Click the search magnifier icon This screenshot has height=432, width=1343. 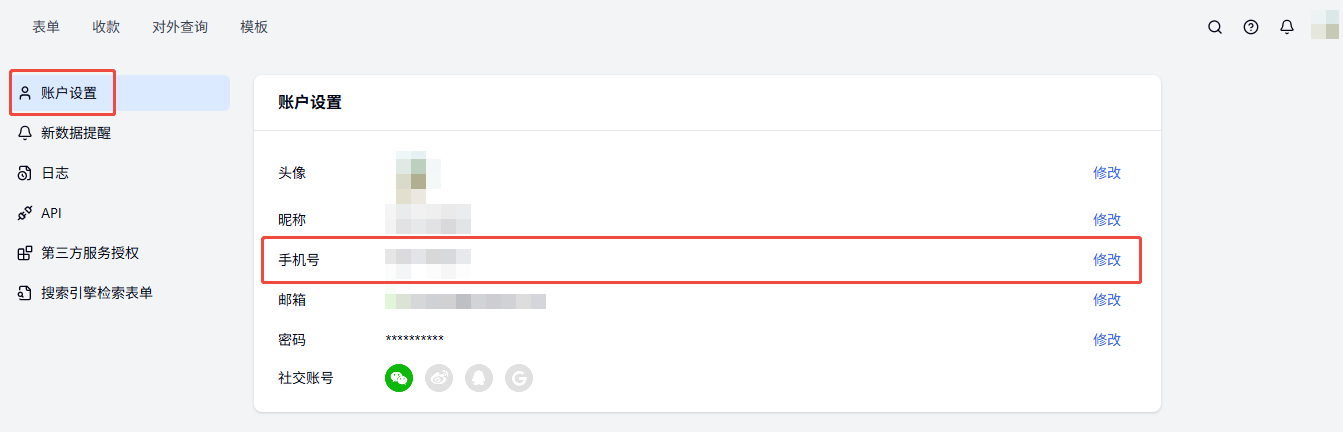pos(1215,27)
